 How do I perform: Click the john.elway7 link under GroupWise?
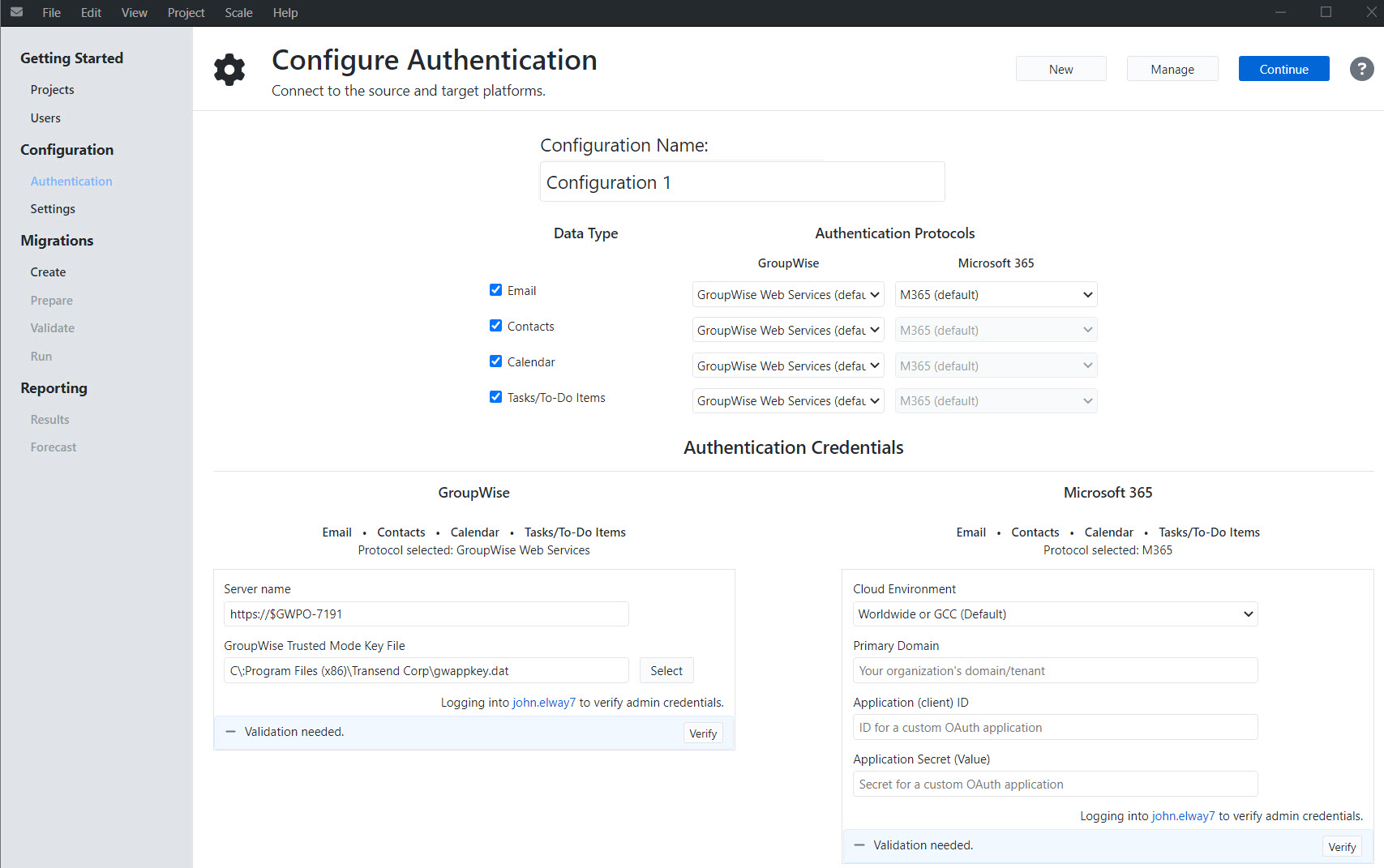pyautogui.click(x=543, y=703)
